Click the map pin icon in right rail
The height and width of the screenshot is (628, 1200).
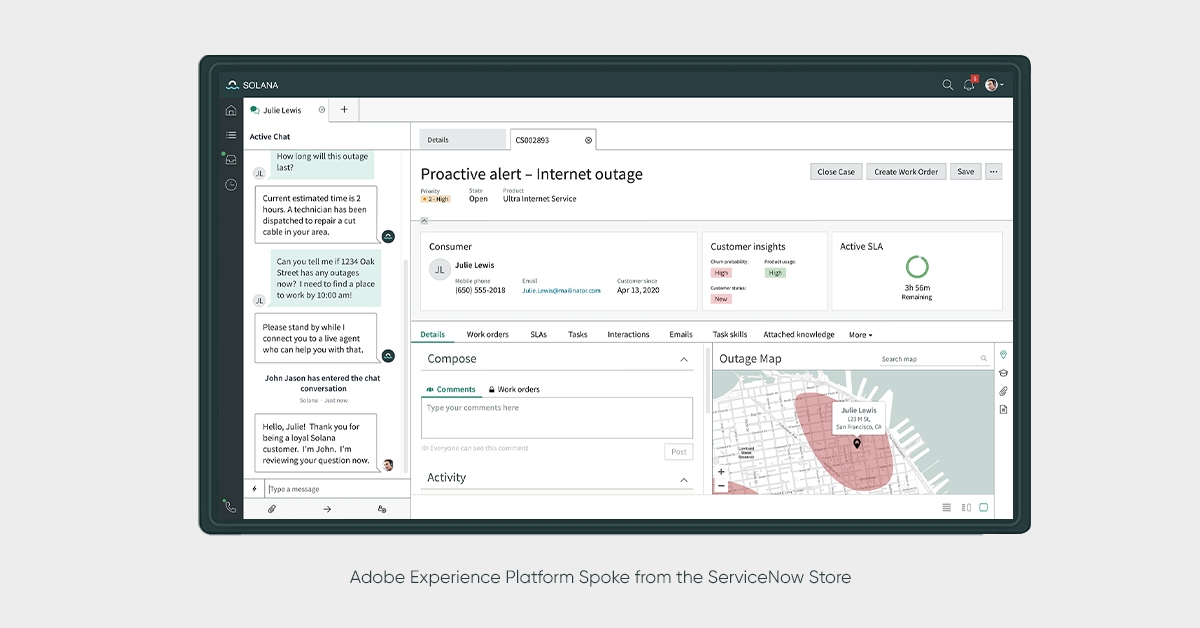tap(1003, 355)
